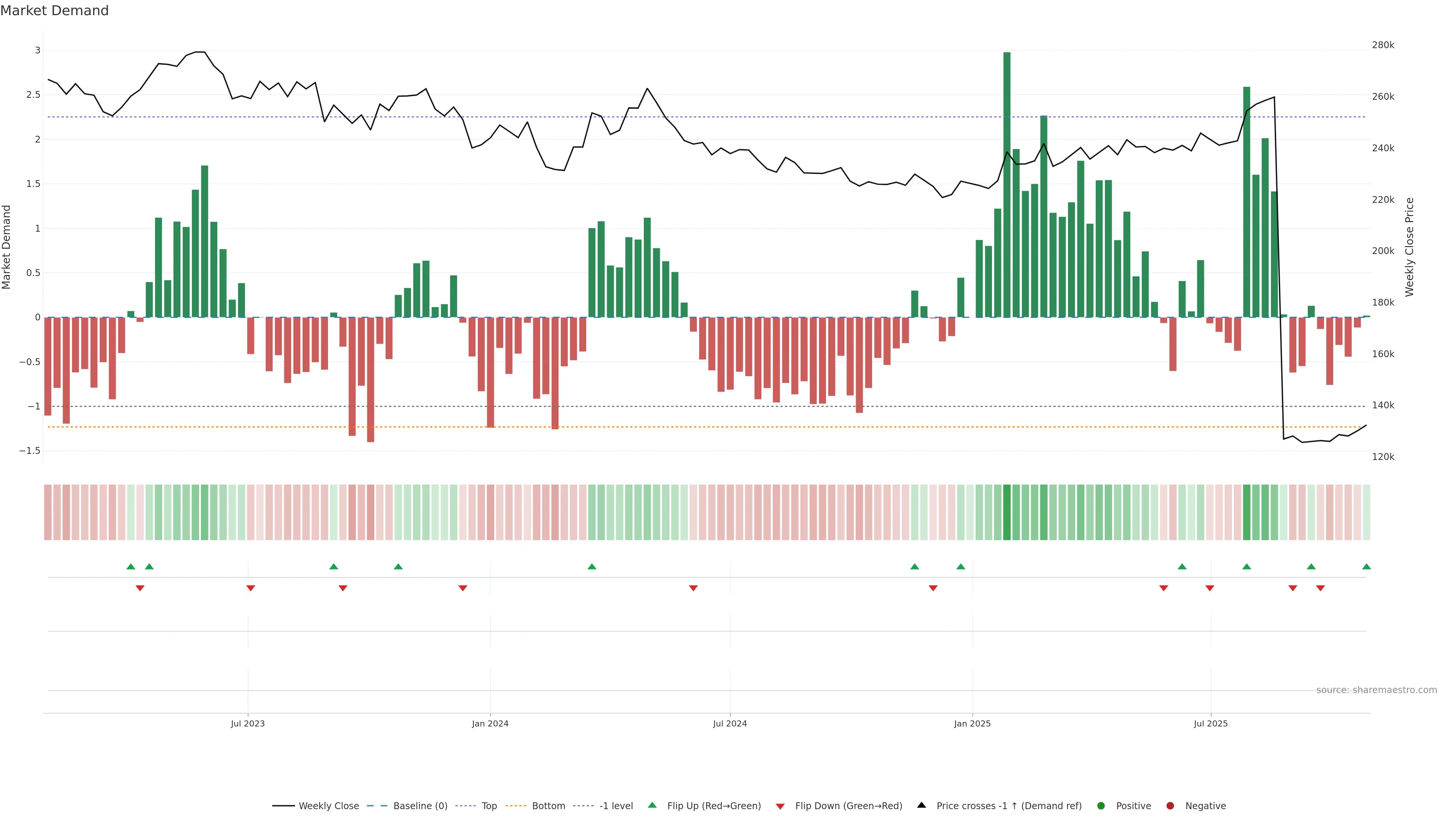Click green Flip Up triangle legend icon

pos(652,805)
